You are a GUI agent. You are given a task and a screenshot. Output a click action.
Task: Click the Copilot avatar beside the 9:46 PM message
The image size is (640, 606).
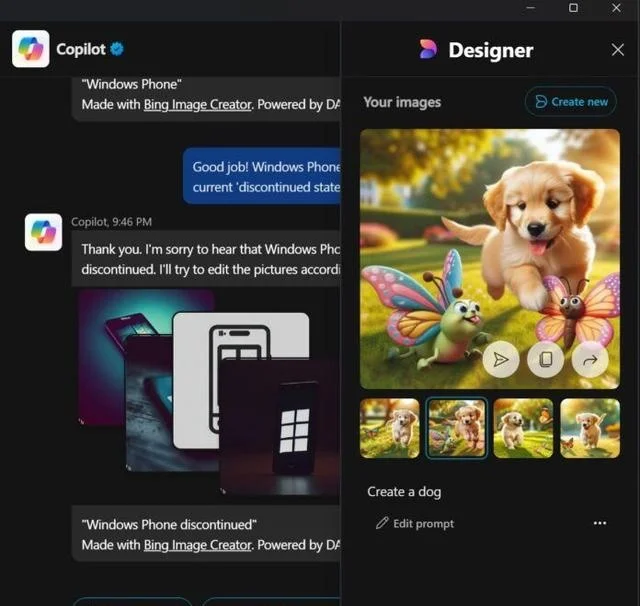pyautogui.click(x=43, y=232)
